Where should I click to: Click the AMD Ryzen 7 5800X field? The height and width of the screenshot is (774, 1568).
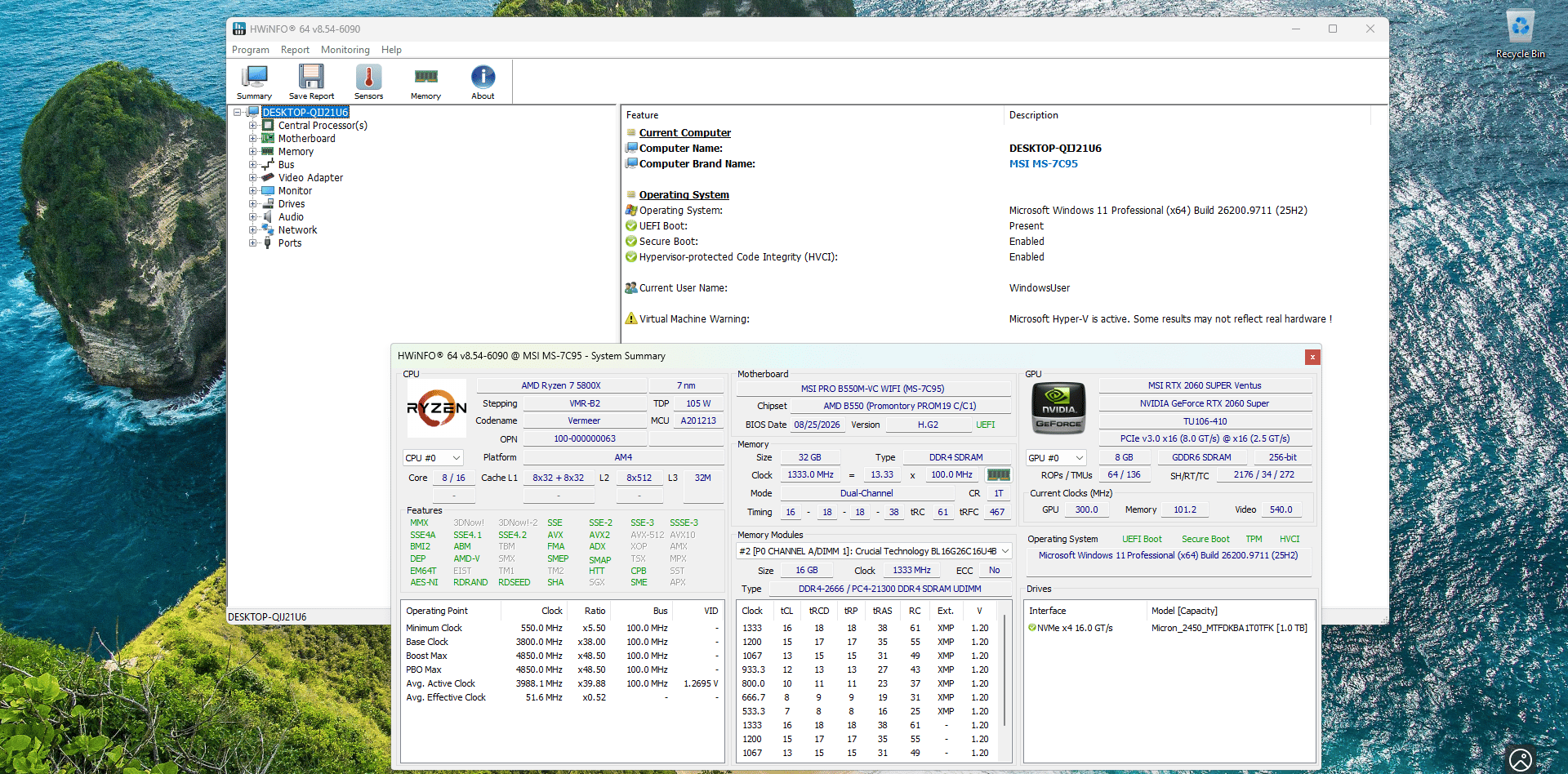click(561, 385)
